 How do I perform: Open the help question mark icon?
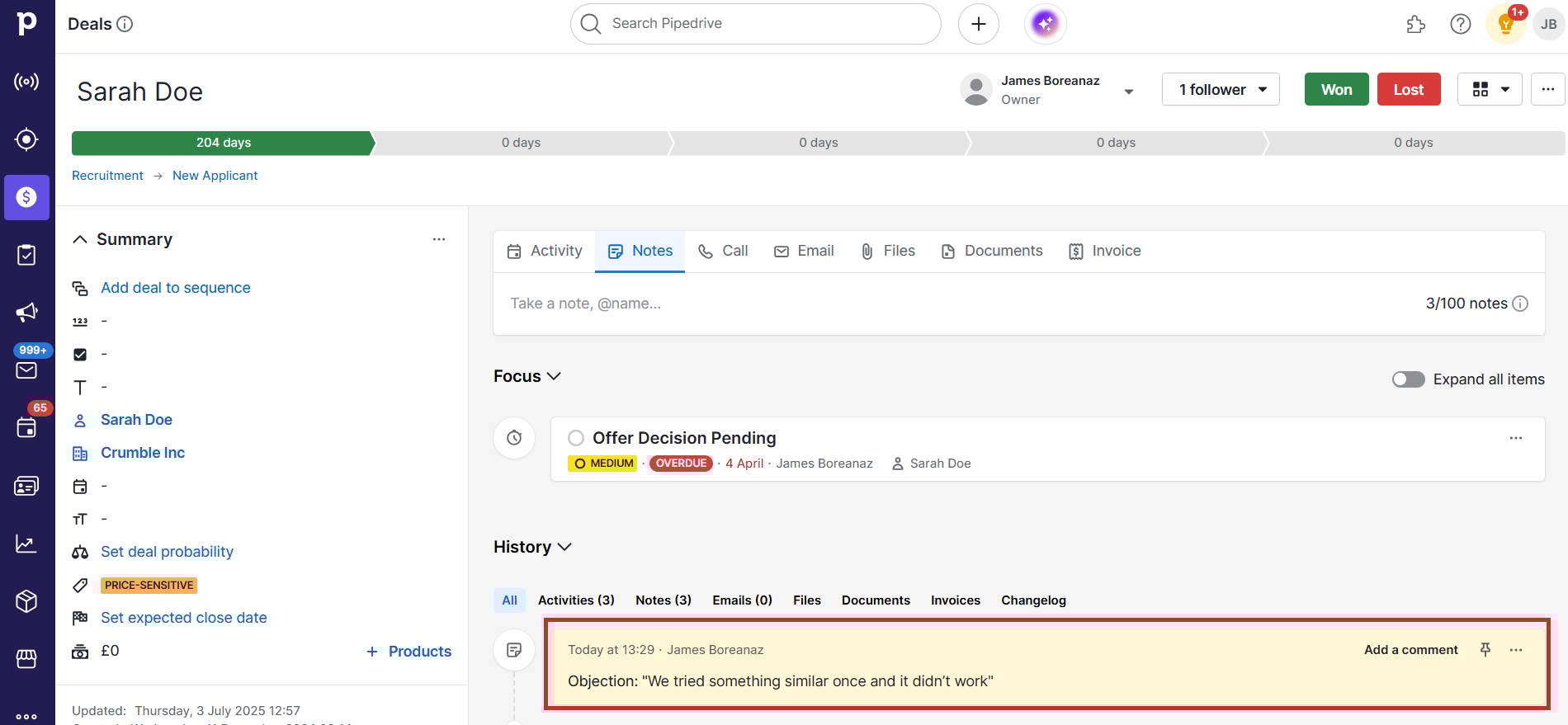click(x=1461, y=24)
